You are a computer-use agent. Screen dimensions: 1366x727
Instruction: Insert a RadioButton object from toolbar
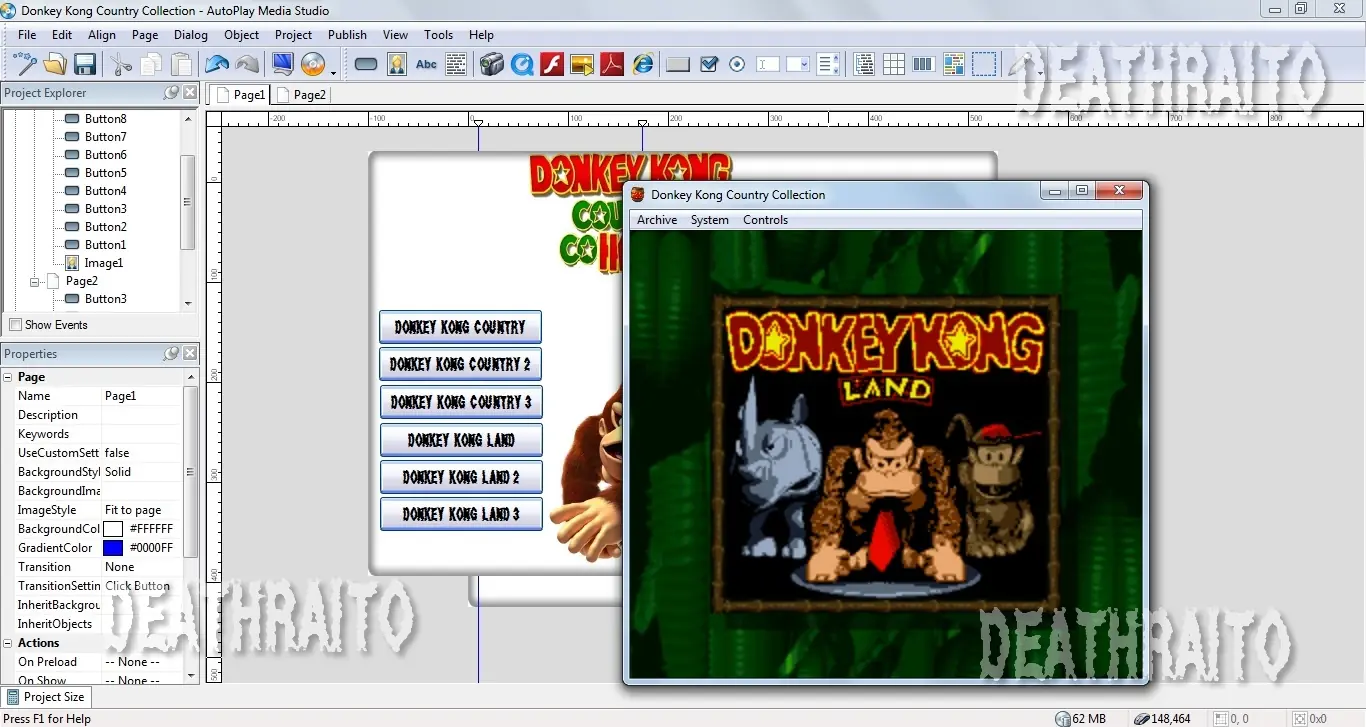738,65
